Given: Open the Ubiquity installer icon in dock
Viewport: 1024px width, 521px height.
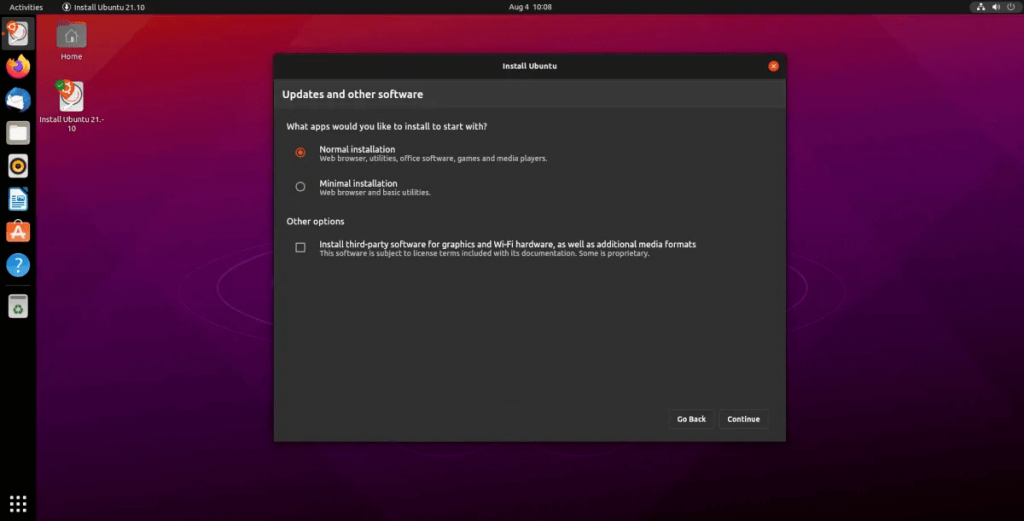Looking at the screenshot, I should [x=18, y=34].
